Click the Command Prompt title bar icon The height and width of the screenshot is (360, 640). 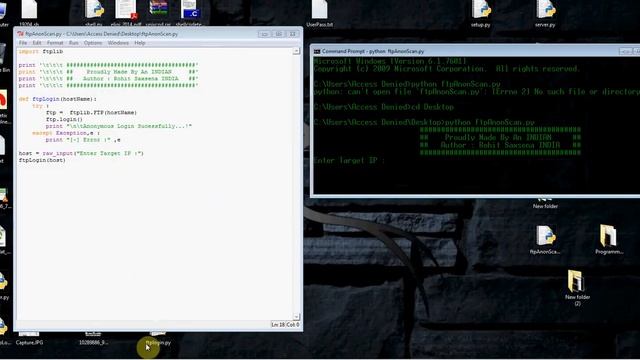click(317, 51)
